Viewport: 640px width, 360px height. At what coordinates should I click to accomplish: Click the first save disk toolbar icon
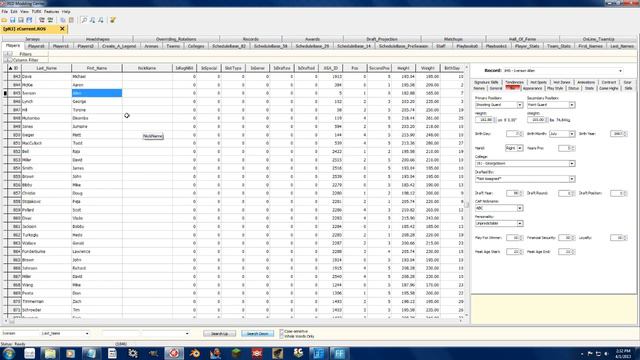click(x=13, y=20)
